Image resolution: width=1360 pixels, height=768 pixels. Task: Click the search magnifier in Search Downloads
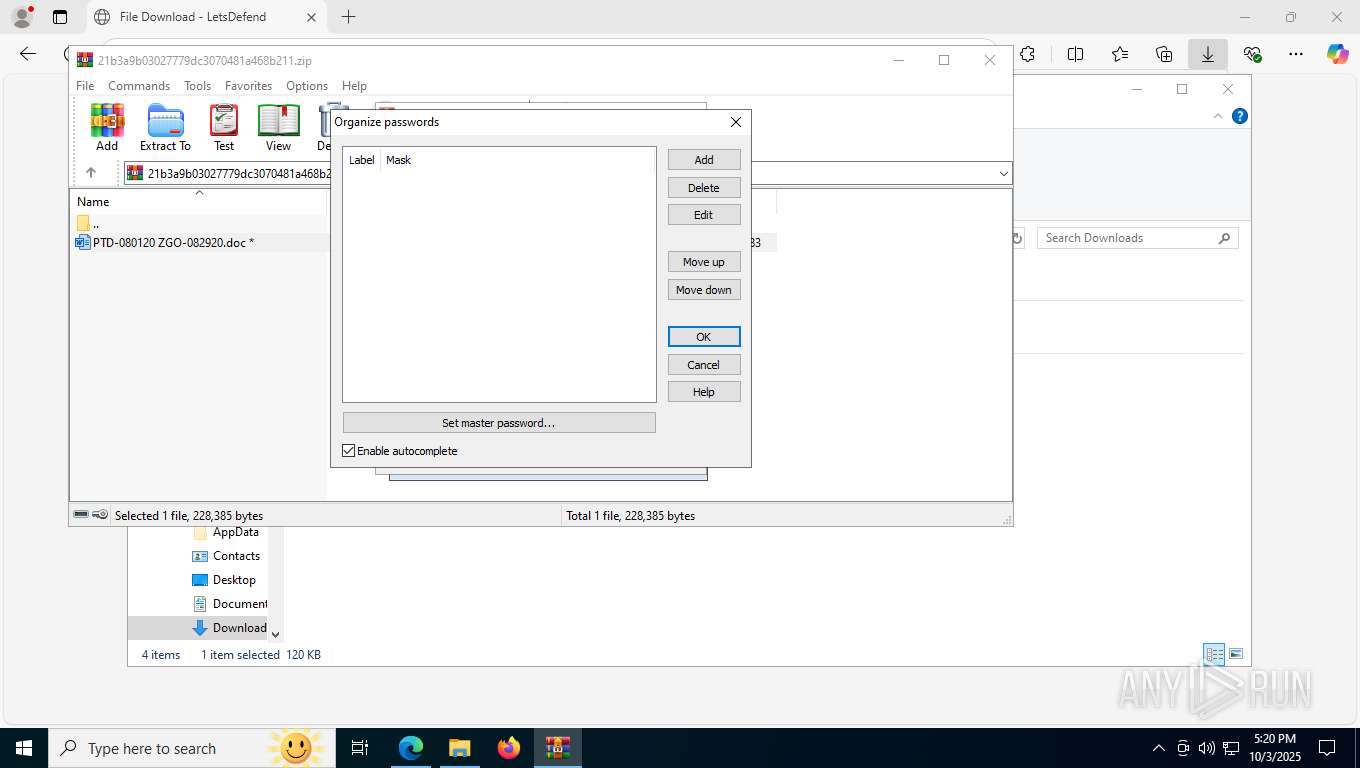[1224, 238]
